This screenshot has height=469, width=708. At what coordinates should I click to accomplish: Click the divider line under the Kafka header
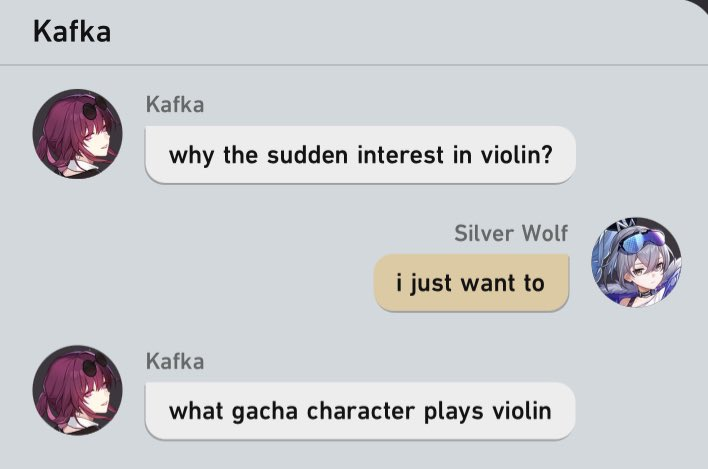(354, 65)
